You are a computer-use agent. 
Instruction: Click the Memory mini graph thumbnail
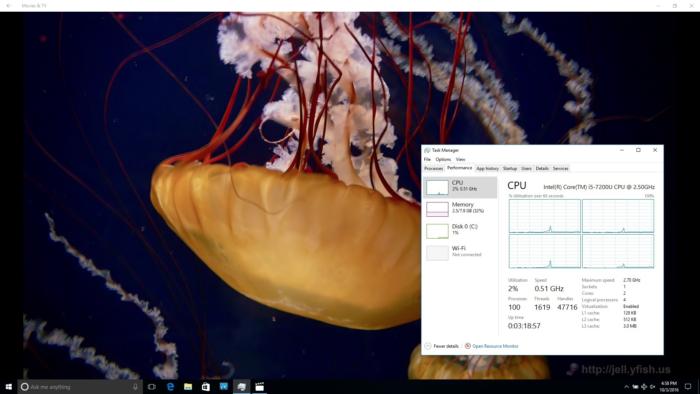point(437,209)
